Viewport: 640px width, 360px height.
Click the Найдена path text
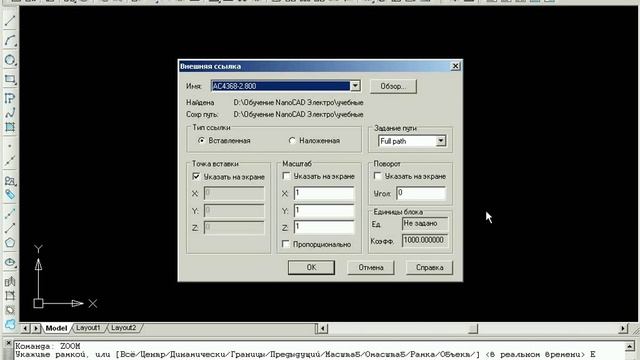pos(298,102)
